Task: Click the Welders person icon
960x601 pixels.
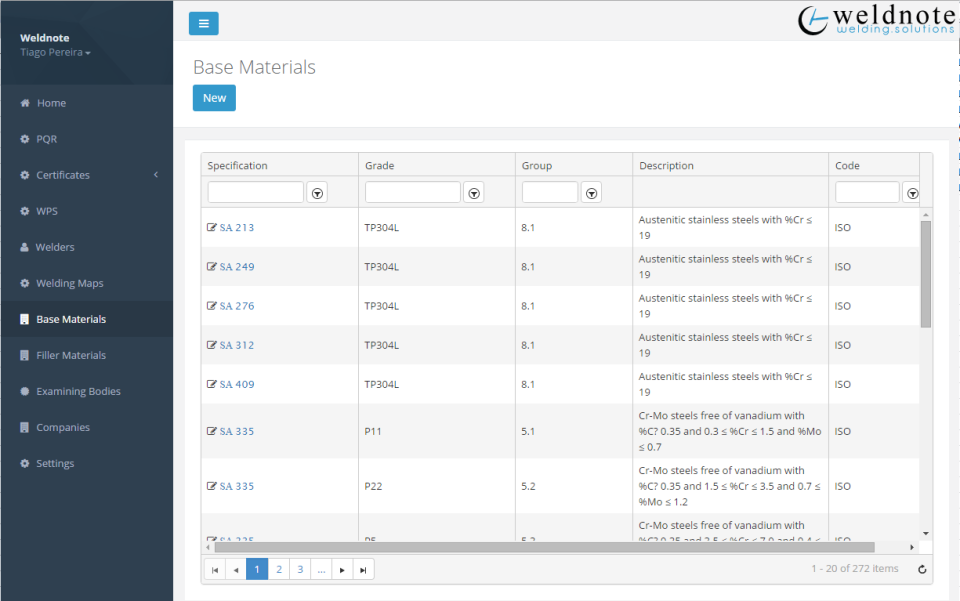Action: click(24, 247)
